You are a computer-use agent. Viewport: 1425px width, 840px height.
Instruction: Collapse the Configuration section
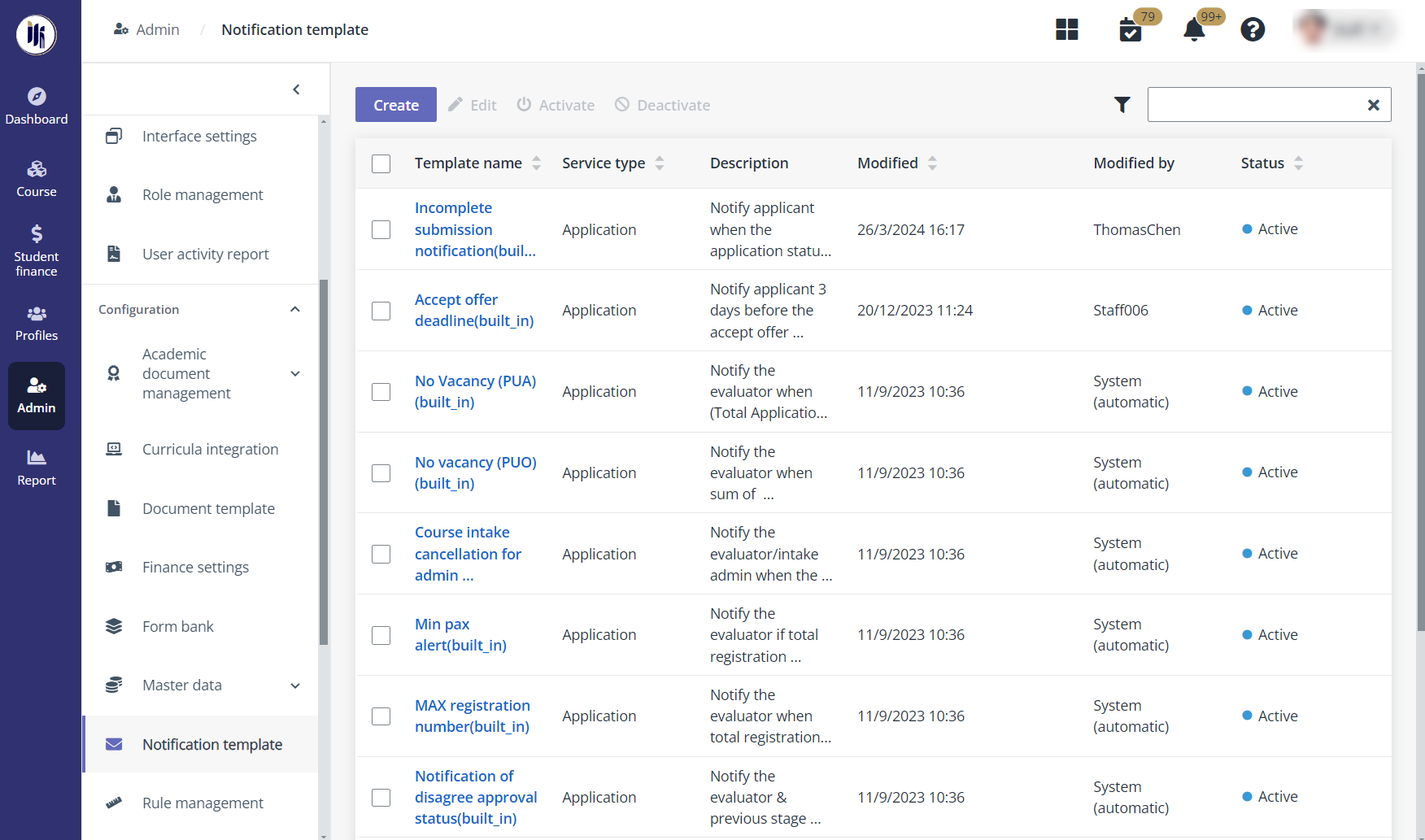coord(295,309)
